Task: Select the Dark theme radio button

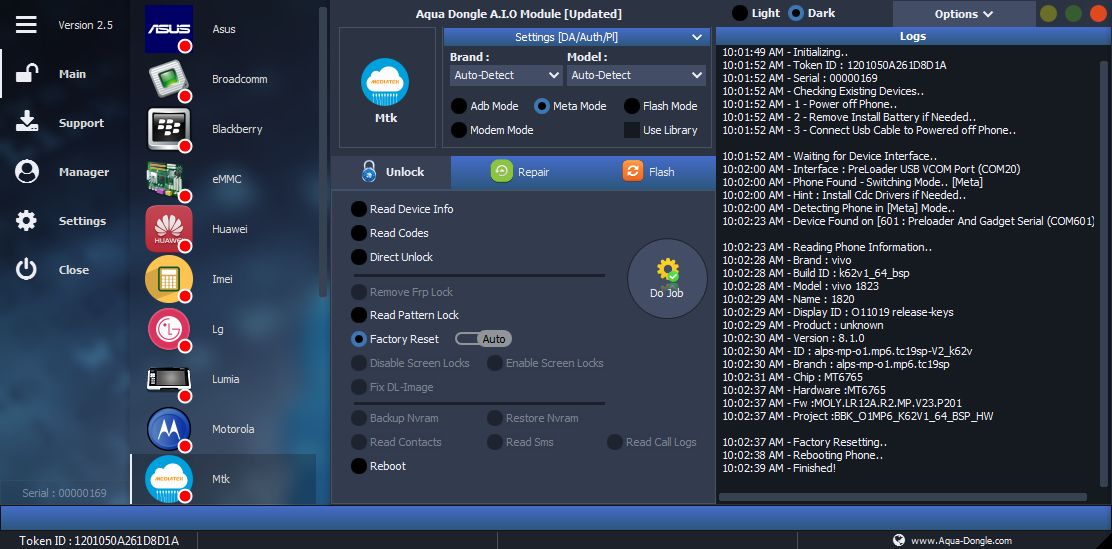Action: coord(796,13)
